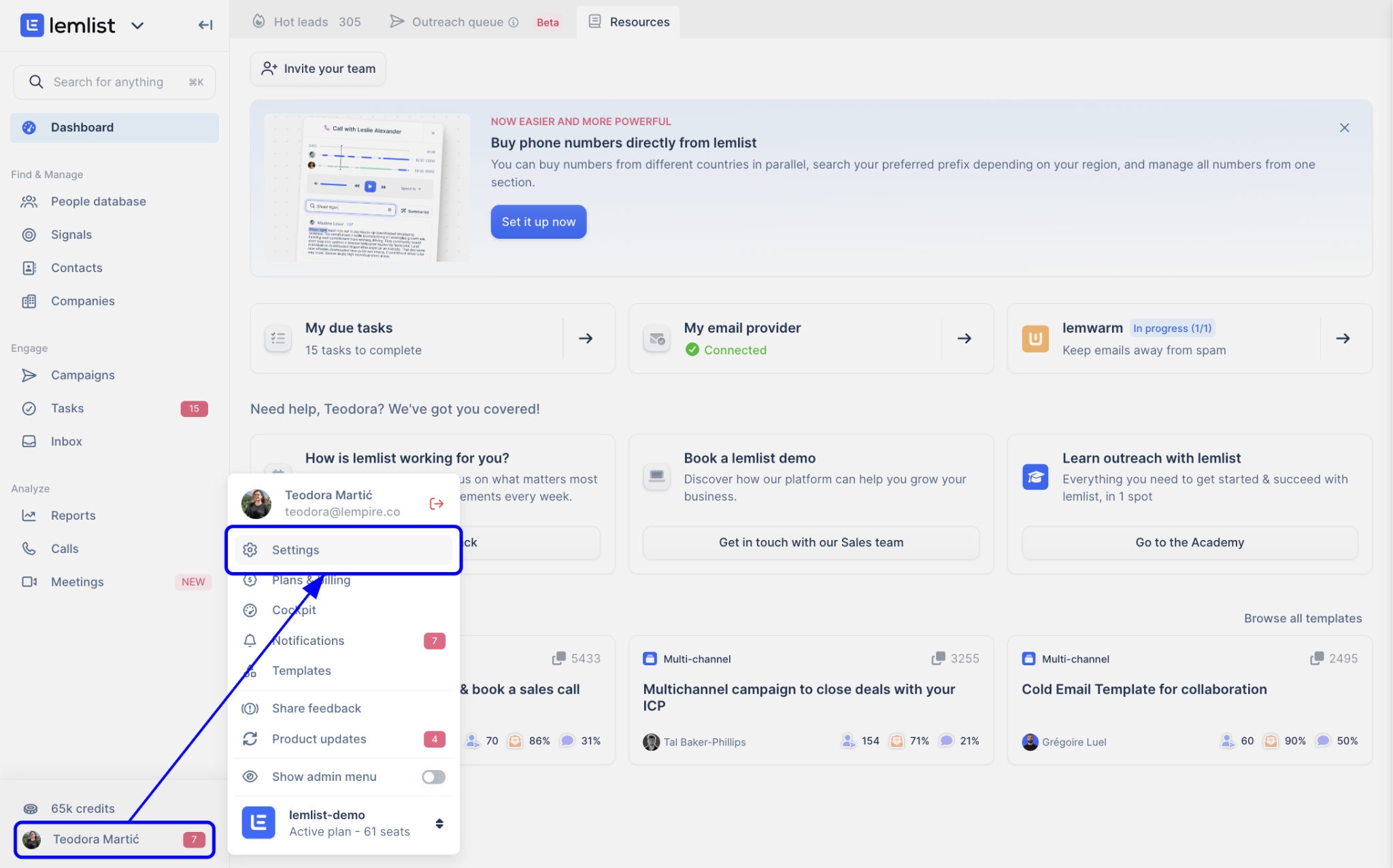Click the In progress (1/1) lemwarm badge
The image size is (1393, 868).
[x=1172, y=329]
